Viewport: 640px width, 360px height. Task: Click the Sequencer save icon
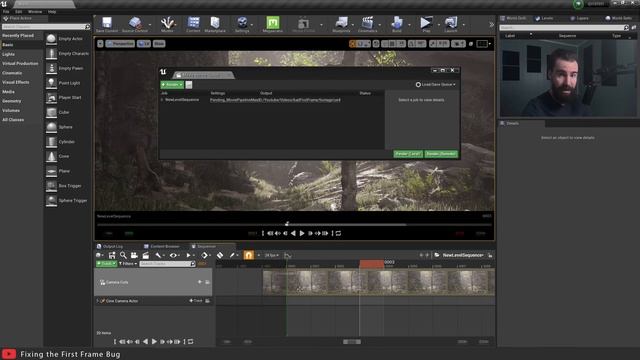coord(112,255)
